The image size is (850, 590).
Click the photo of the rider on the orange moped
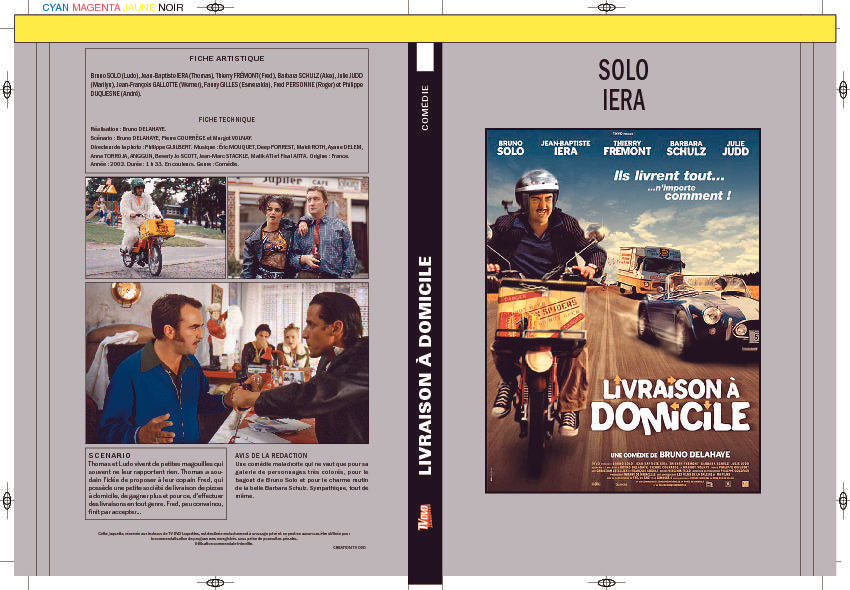[x=156, y=228]
